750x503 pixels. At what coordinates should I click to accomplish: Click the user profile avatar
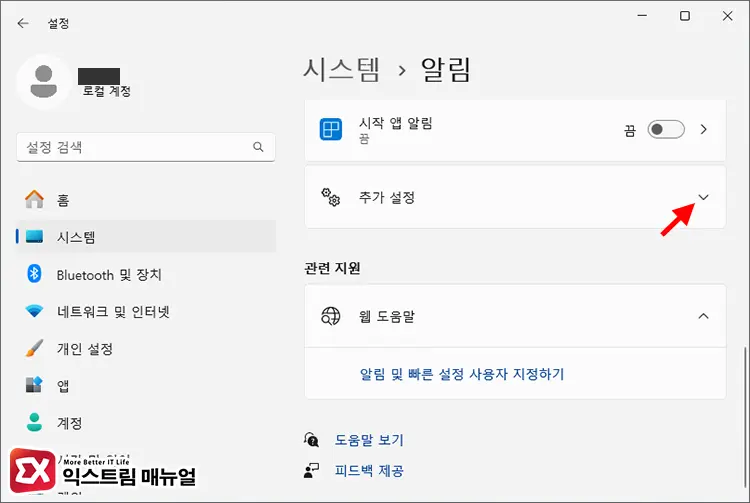tap(44, 82)
